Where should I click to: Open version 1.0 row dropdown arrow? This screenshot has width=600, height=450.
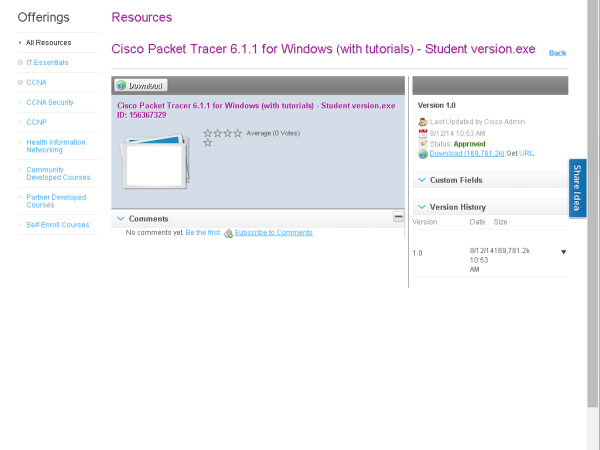pyautogui.click(x=563, y=252)
